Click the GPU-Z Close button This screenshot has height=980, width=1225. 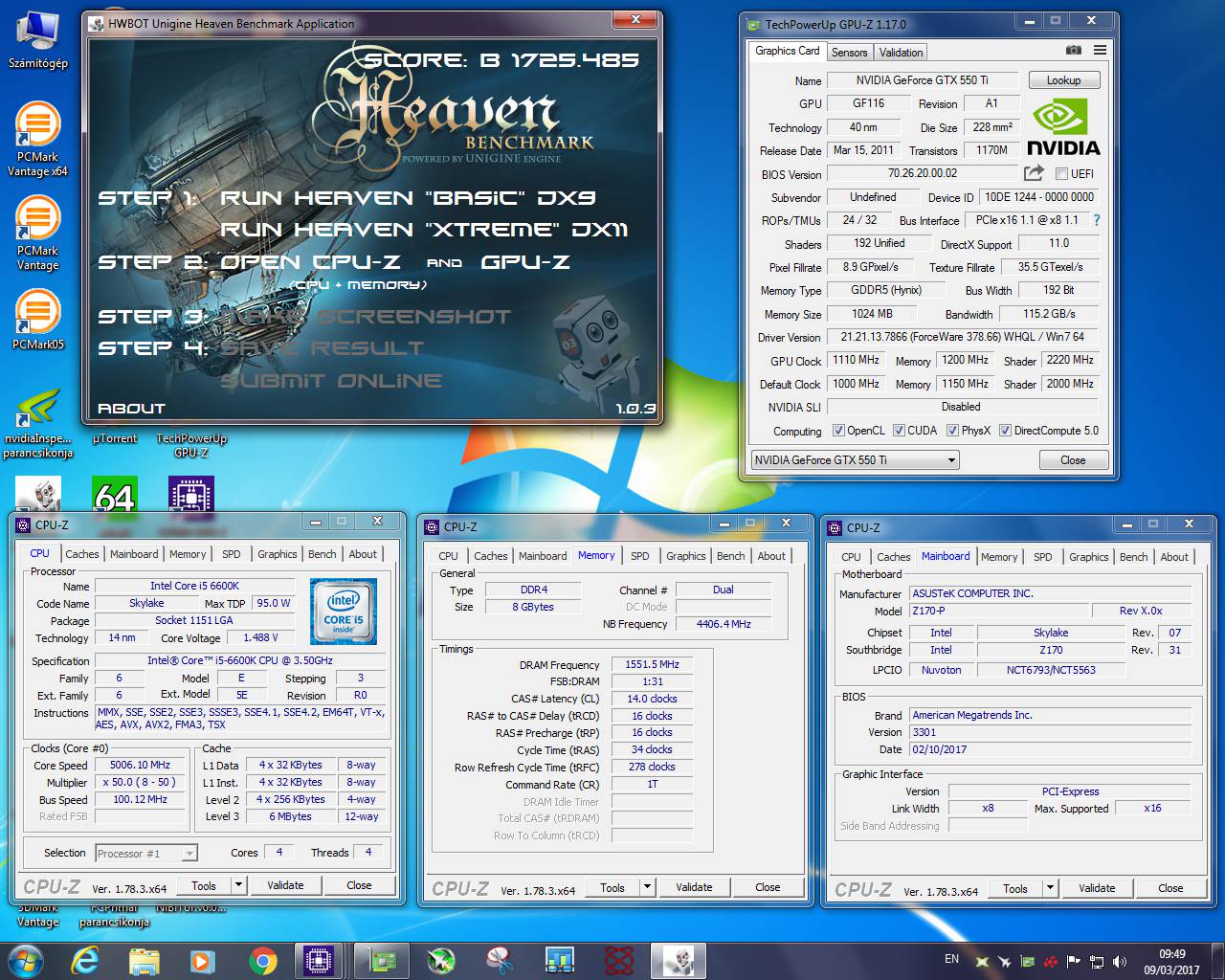pos(1073,460)
